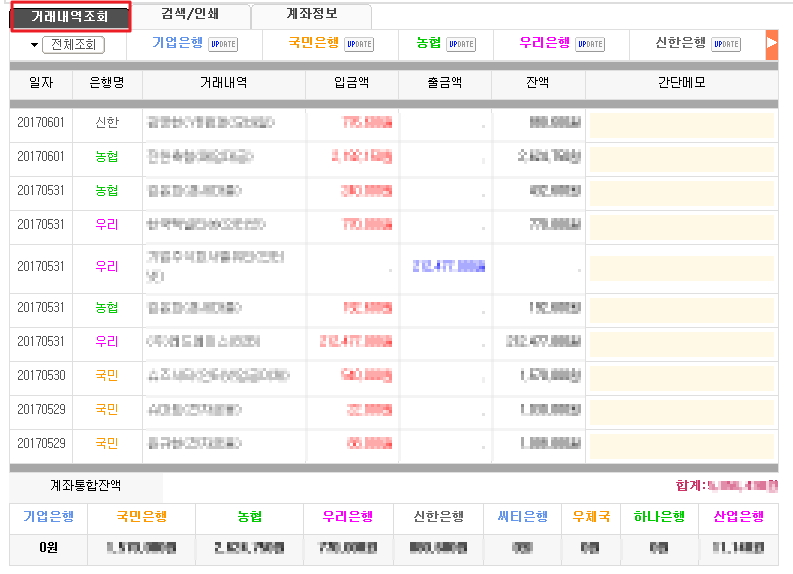Click the 입금액 column header
The height and width of the screenshot is (574, 793).
point(351,82)
